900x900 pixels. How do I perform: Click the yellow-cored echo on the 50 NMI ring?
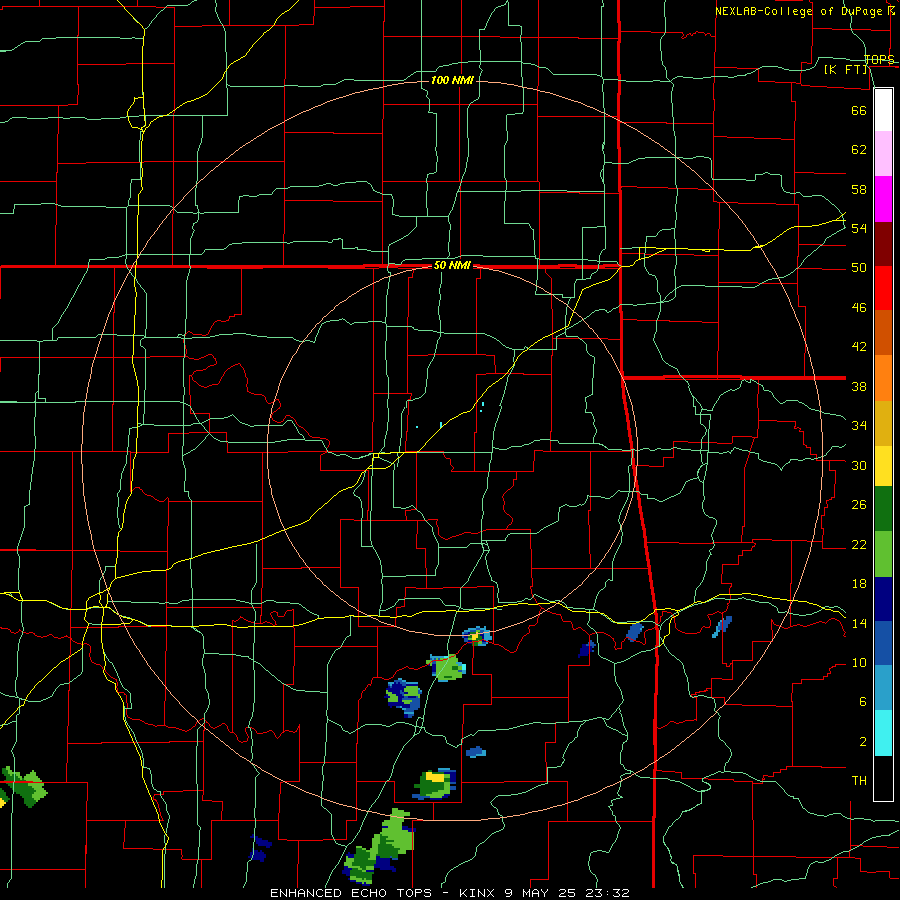tap(476, 636)
